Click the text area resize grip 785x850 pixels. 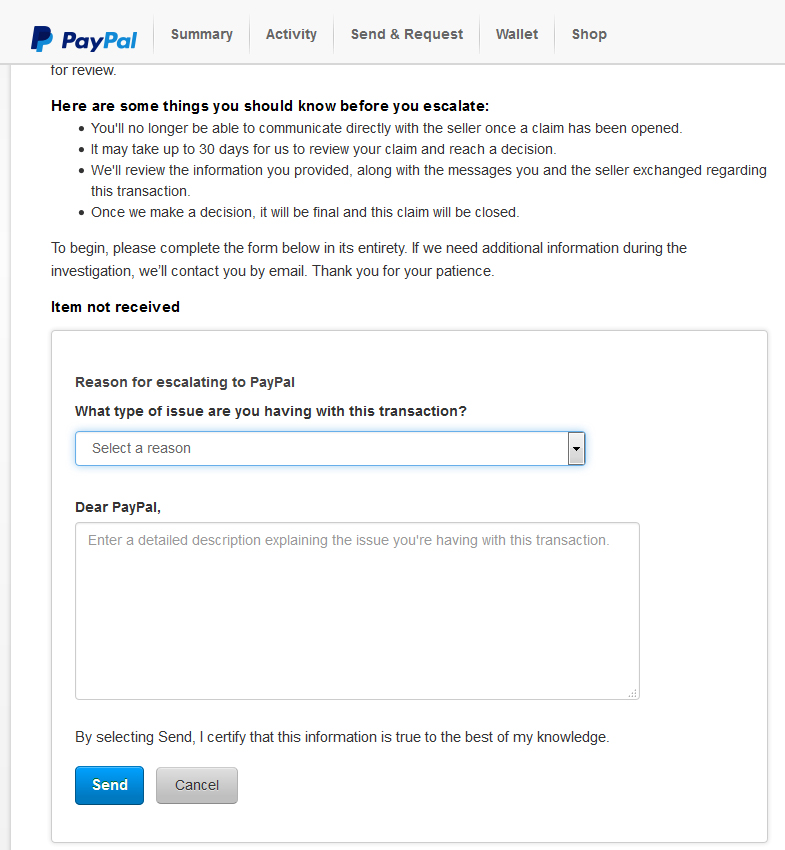coord(633,693)
